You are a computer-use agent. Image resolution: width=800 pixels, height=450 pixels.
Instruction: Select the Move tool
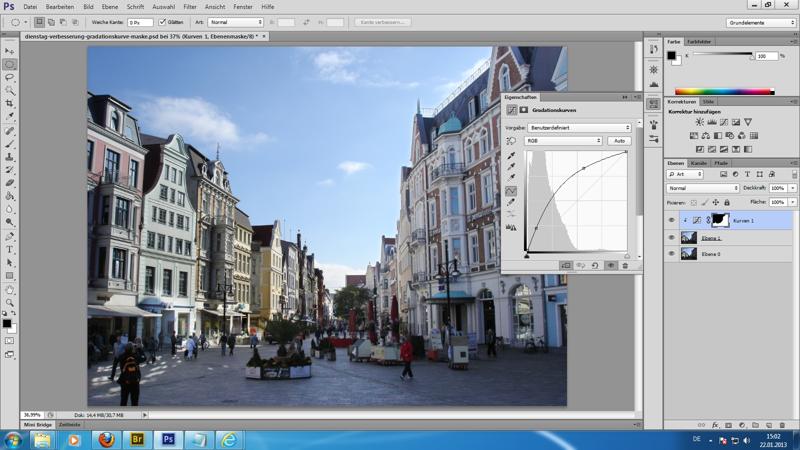coord(10,50)
